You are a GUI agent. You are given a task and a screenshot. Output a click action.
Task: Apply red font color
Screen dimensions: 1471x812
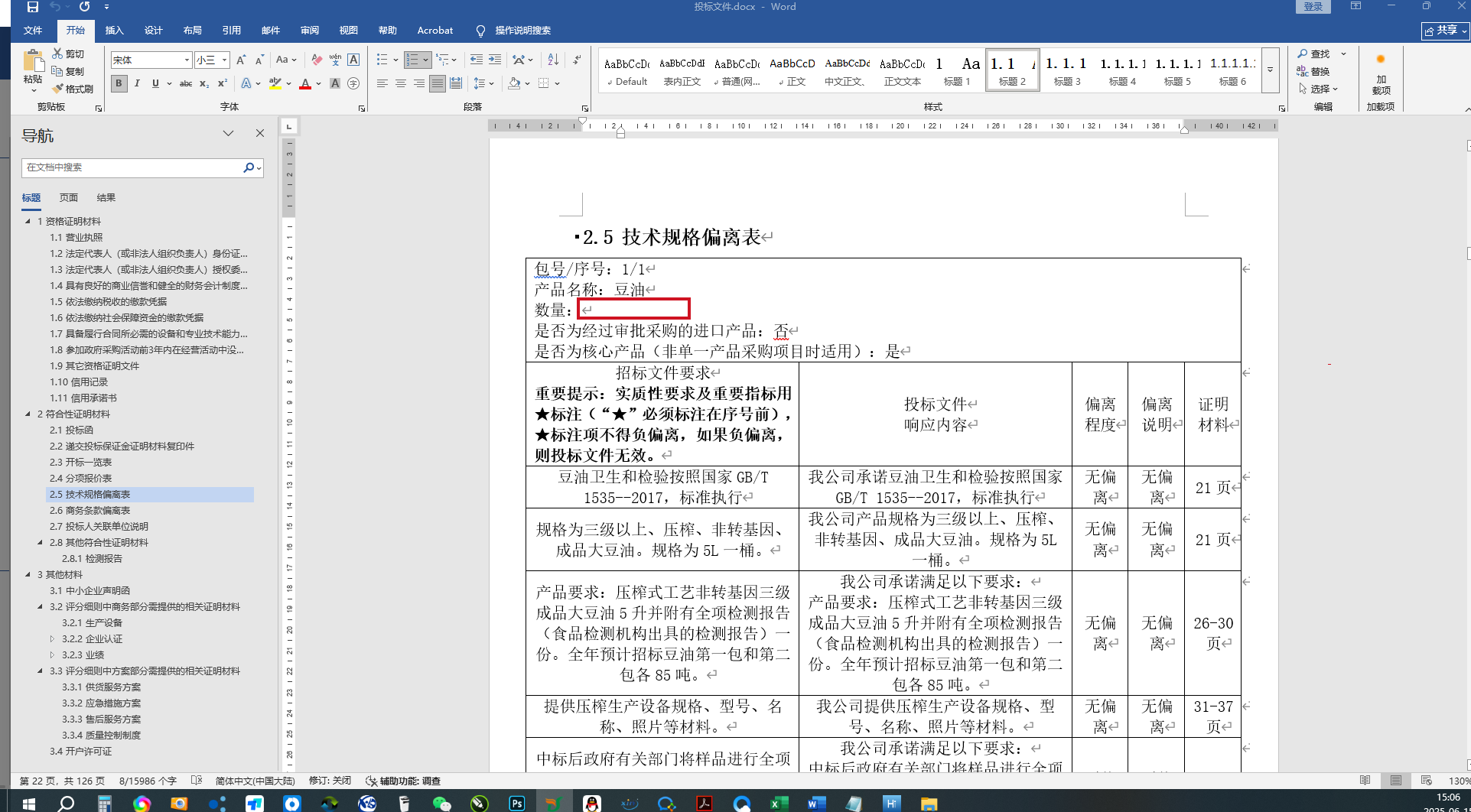pyautogui.click(x=305, y=83)
